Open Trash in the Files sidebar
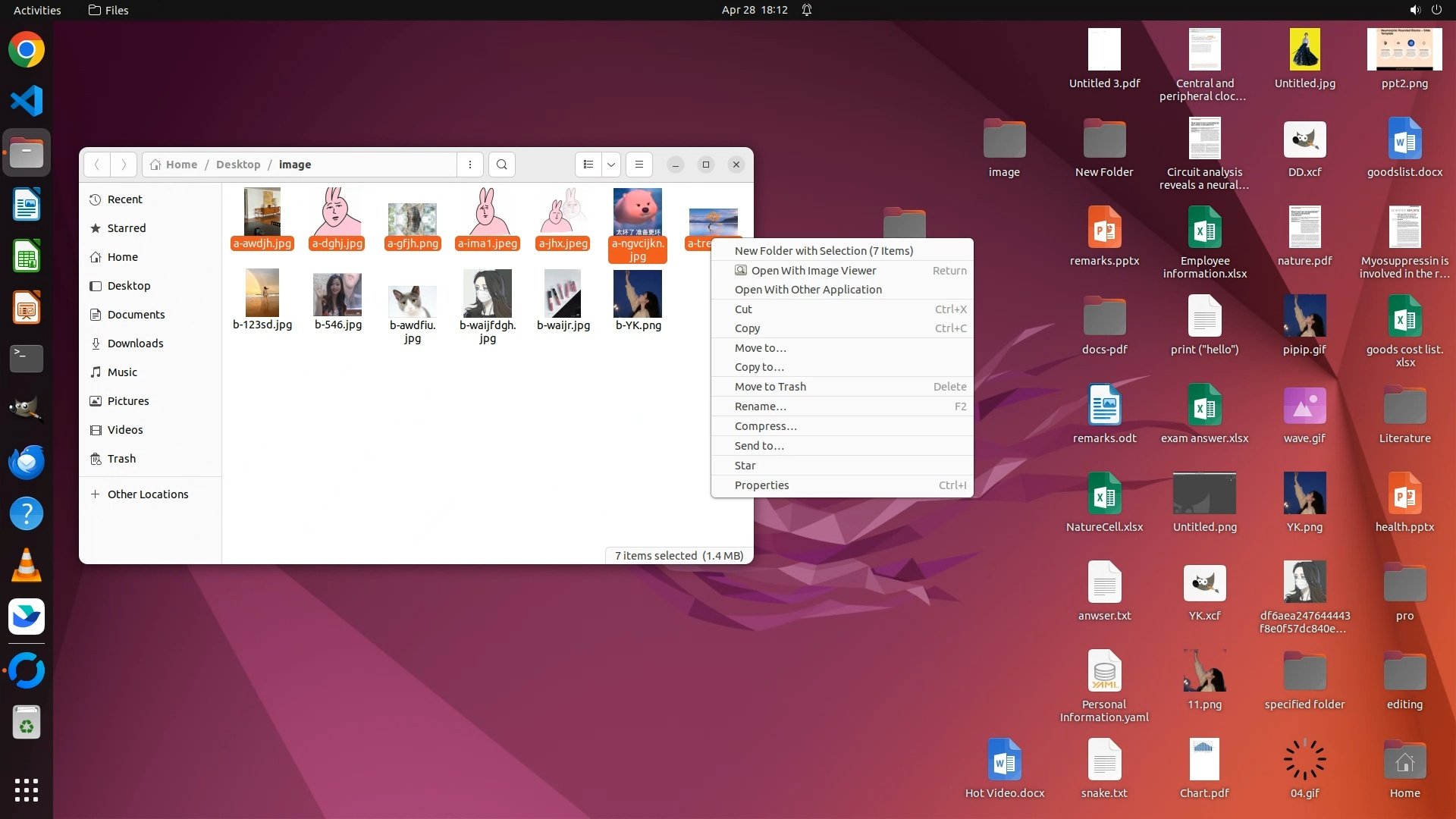The width and height of the screenshot is (1456, 819). pos(121,459)
